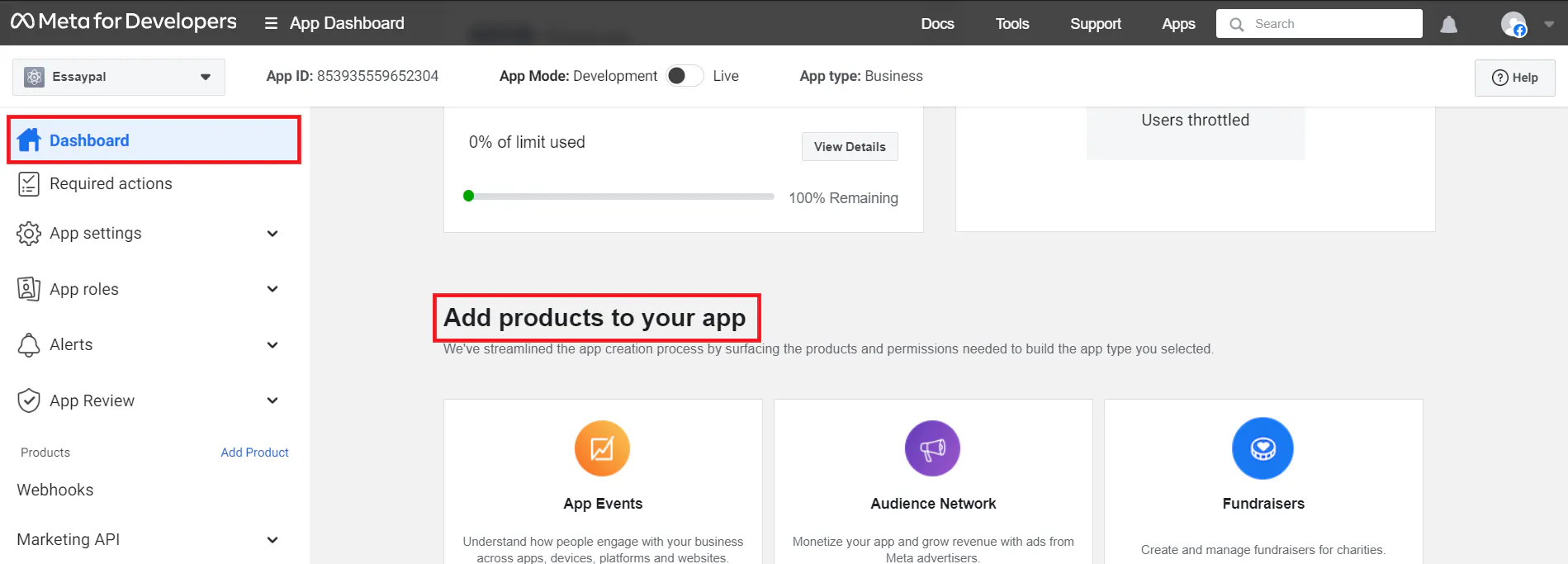Expand the App settings chevron

(272, 234)
